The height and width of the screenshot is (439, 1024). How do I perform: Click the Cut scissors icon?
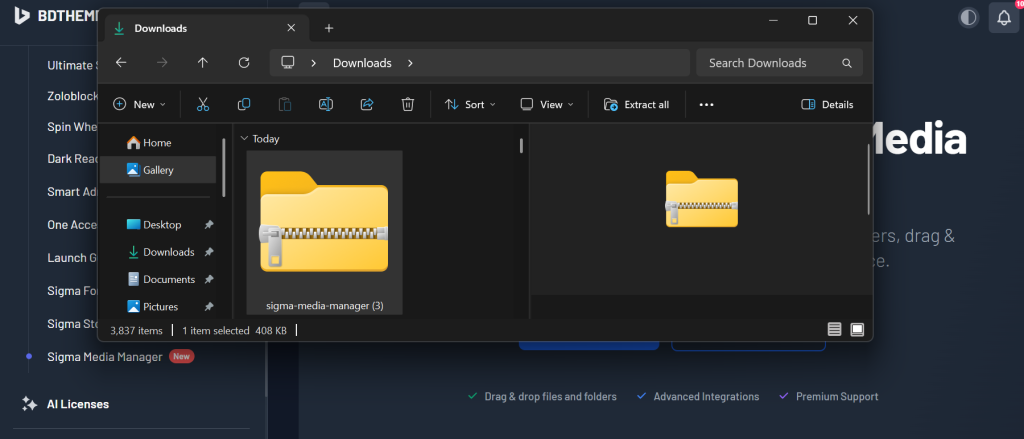203,105
